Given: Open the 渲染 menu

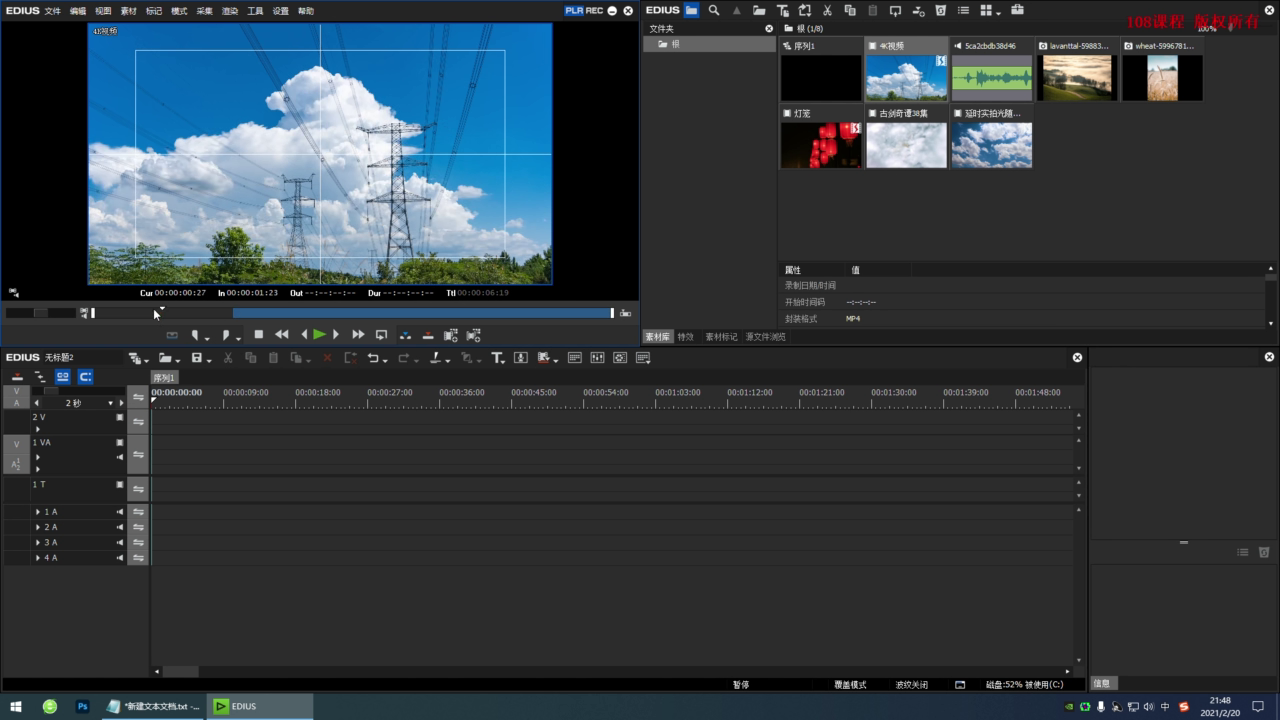Looking at the screenshot, I should [230, 11].
